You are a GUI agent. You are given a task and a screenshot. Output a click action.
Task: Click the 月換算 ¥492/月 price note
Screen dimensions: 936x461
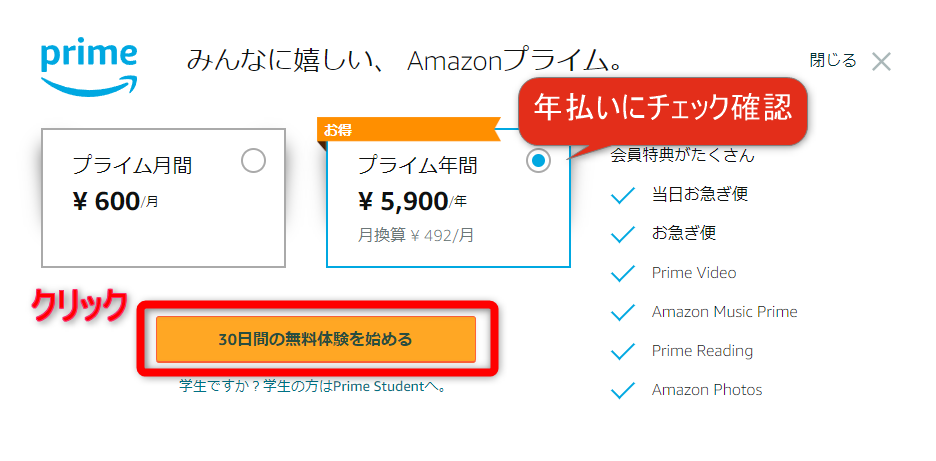pyautogui.click(x=415, y=235)
